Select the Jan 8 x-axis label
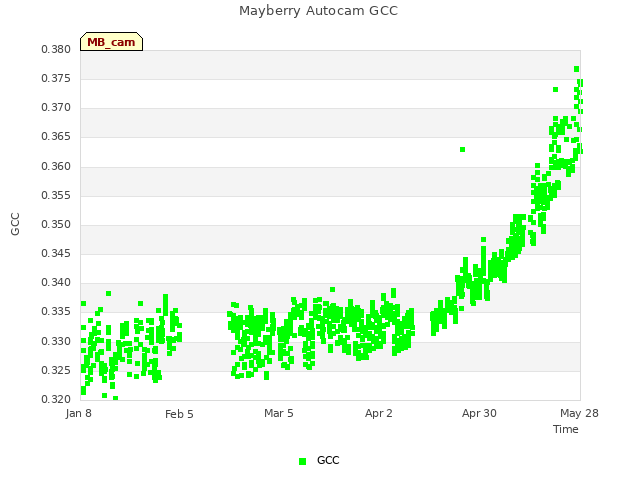This screenshot has height=480, width=640. (78, 413)
